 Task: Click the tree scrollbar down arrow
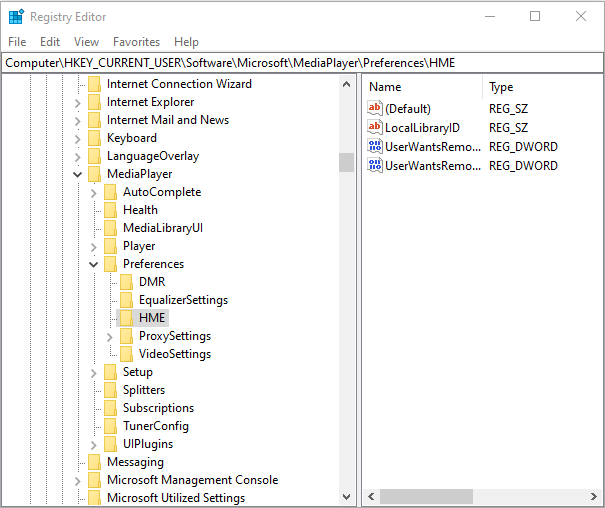tap(346, 497)
